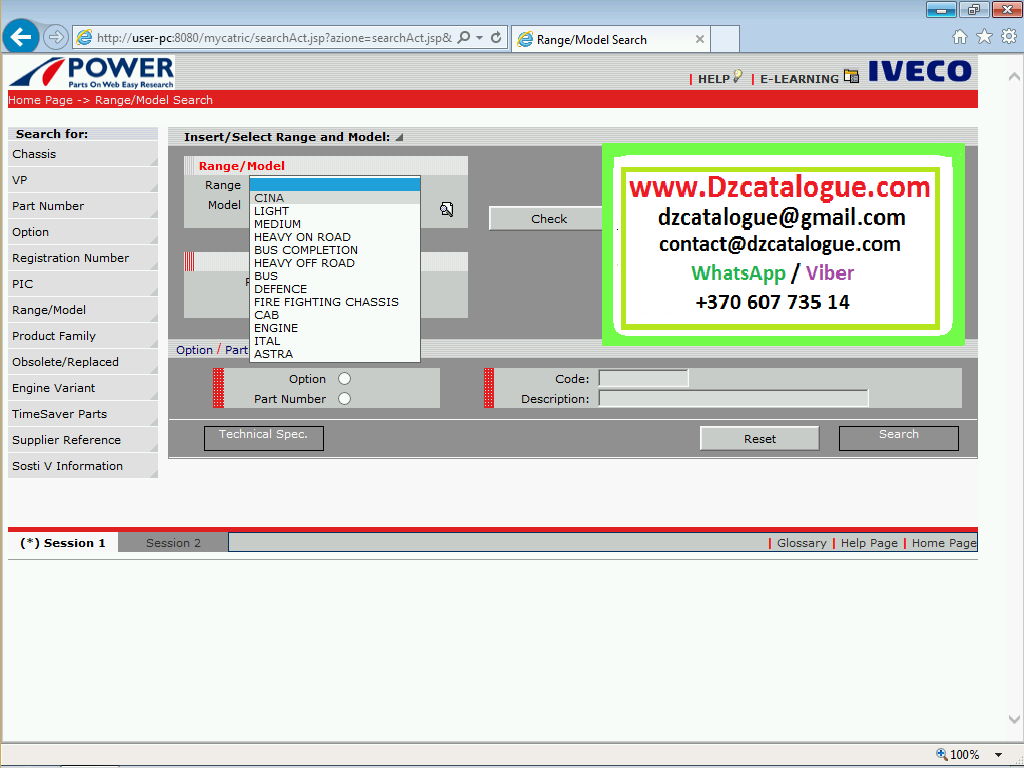Screen dimensions: 1024x768
Task: Click the IVECO logo
Action: pos(920,71)
